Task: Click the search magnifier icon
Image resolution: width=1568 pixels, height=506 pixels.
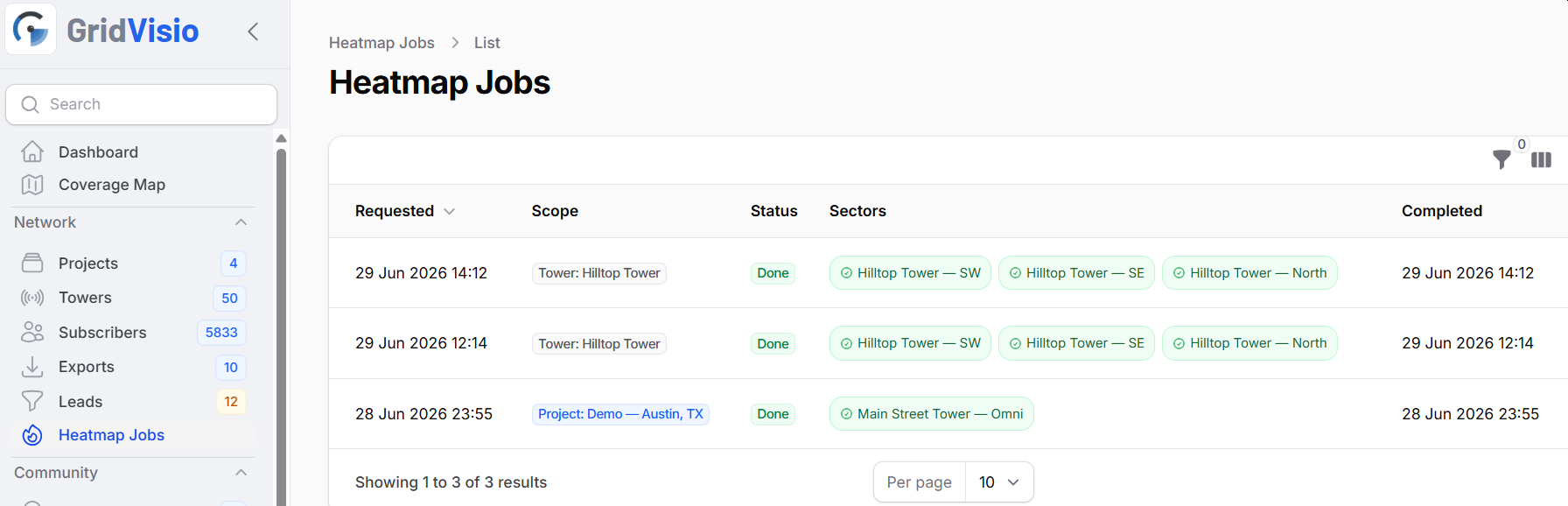Action: coord(30,104)
